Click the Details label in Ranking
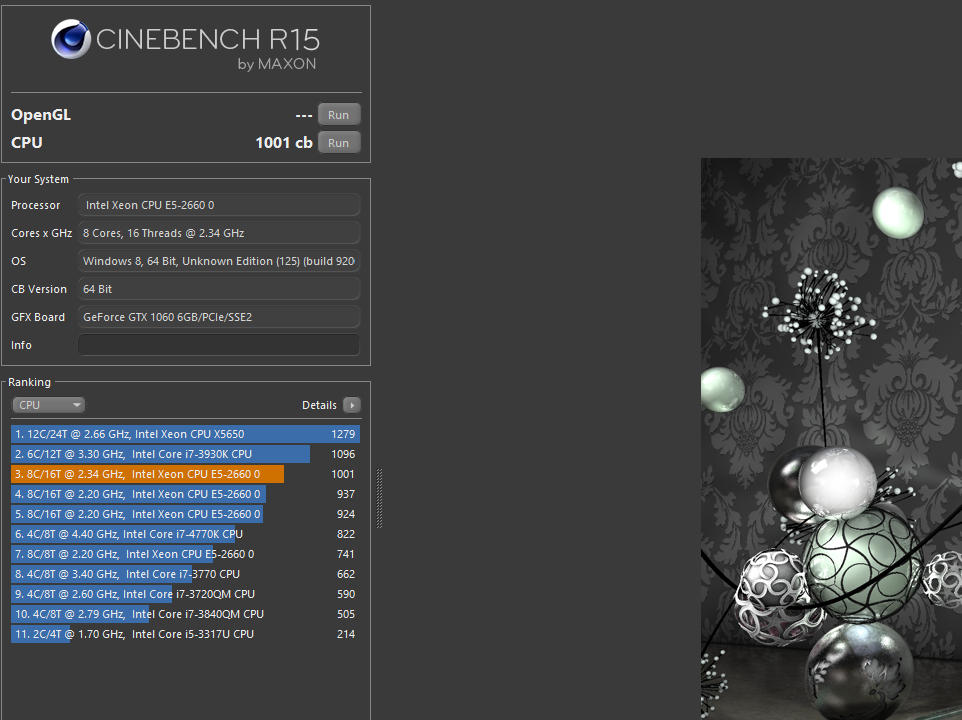The height and width of the screenshot is (720, 962). (319, 405)
